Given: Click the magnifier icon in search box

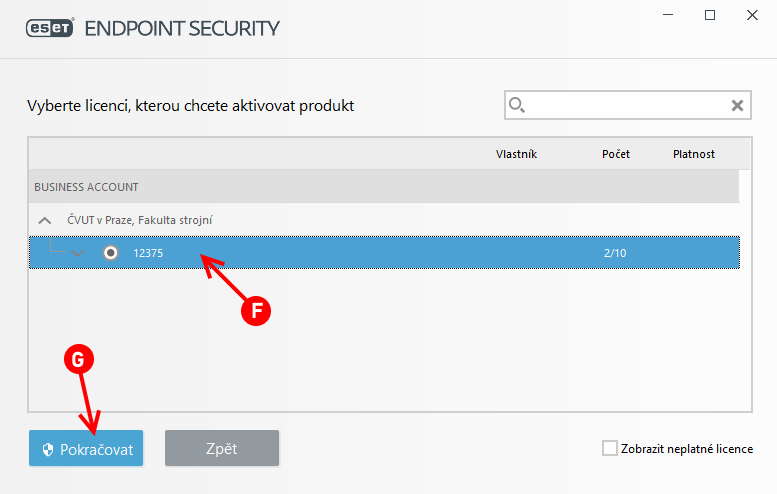Looking at the screenshot, I should coord(517,105).
